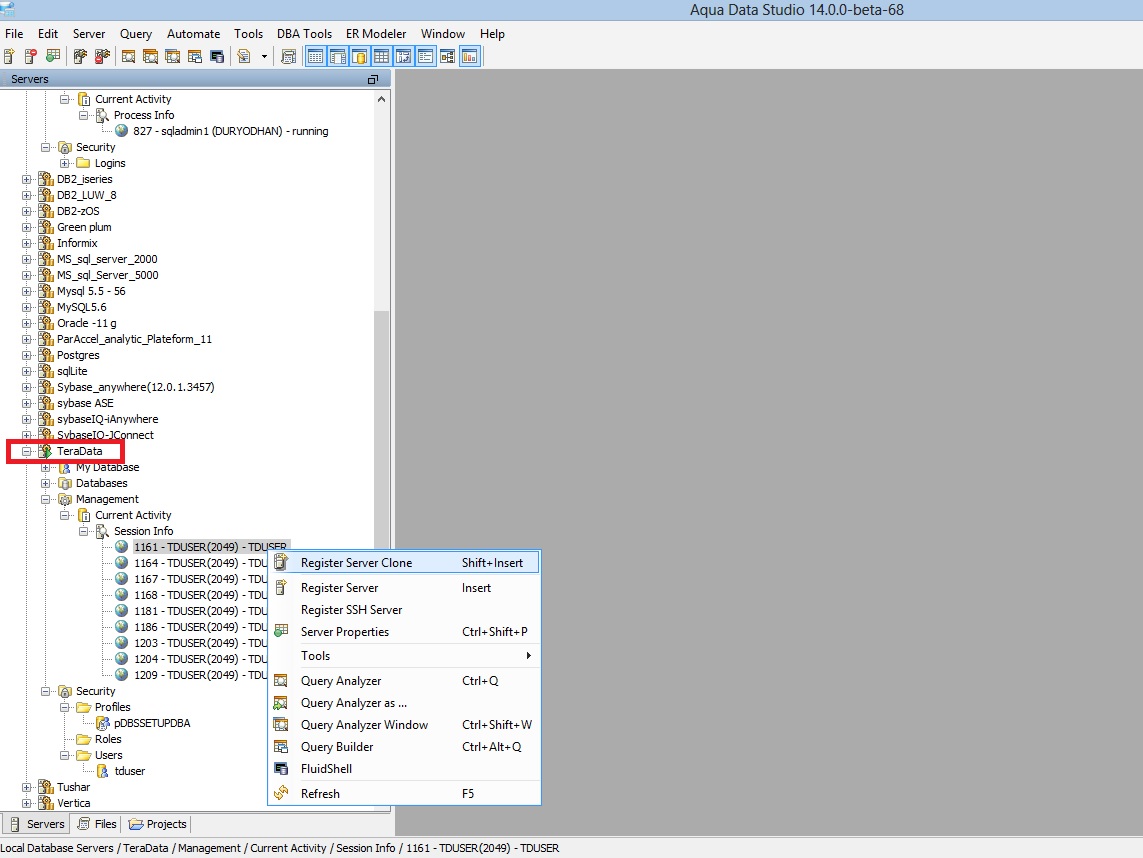Click the Unregister Server icon with red minus

pos(31,56)
